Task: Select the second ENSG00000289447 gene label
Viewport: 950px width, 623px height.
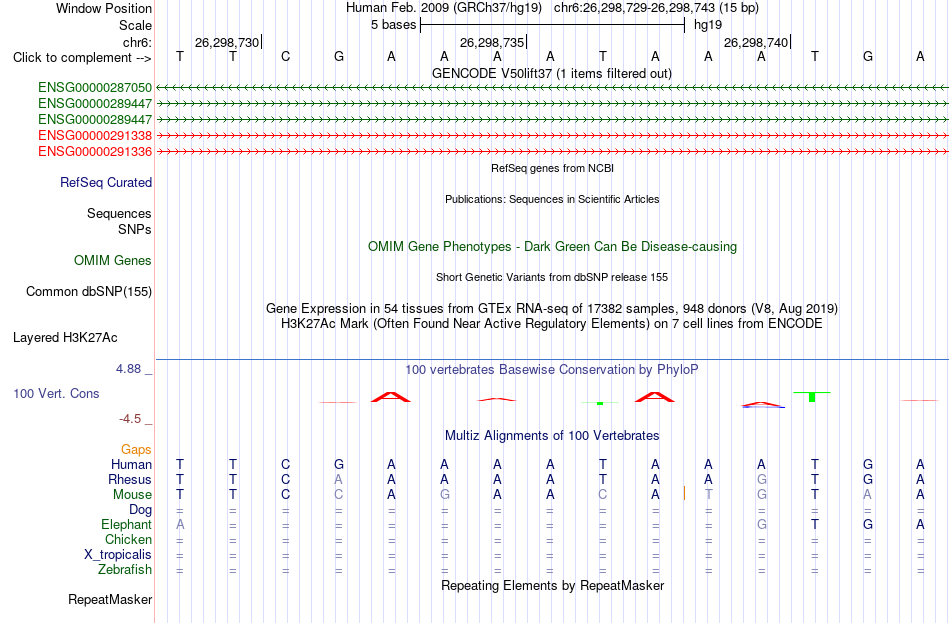Action: (x=95, y=119)
